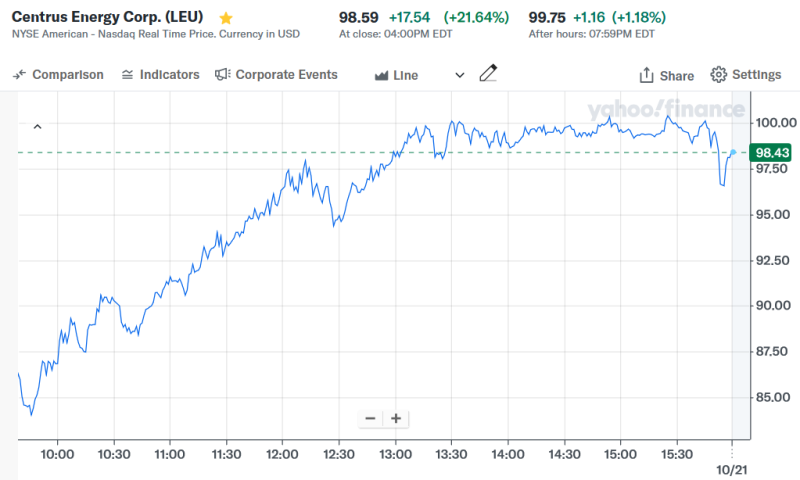Click the 10/21 date marker on the axis
Screen dimensions: 800x480
[x=733, y=469]
